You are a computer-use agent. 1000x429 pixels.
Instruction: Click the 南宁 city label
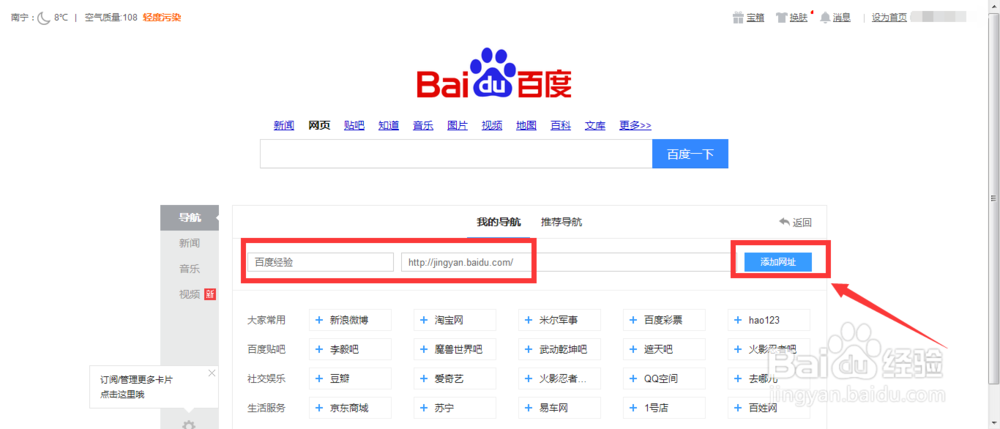click(19, 17)
